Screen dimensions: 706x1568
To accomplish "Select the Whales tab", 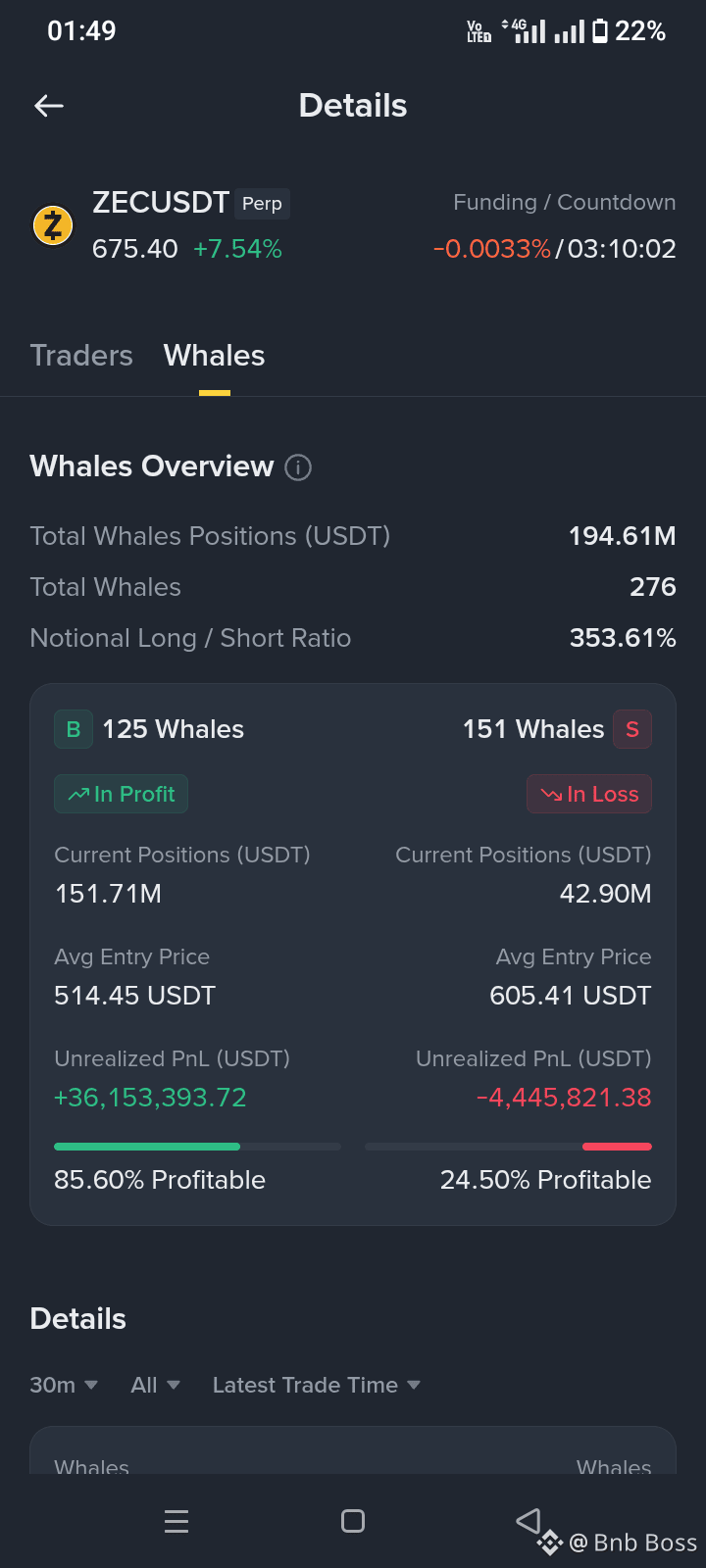I will (x=214, y=356).
